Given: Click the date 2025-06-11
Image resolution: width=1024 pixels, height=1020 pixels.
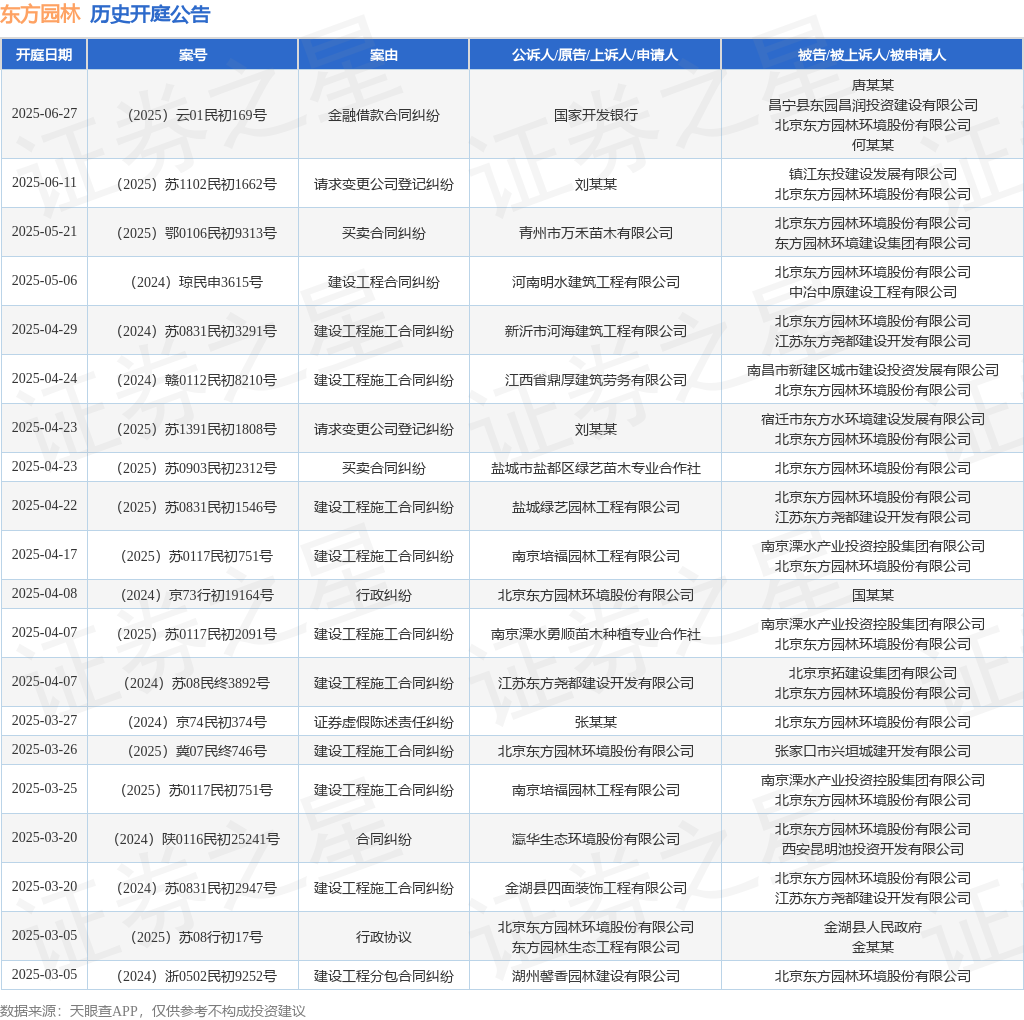Looking at the screenshot, I should [x=44, y=183].
